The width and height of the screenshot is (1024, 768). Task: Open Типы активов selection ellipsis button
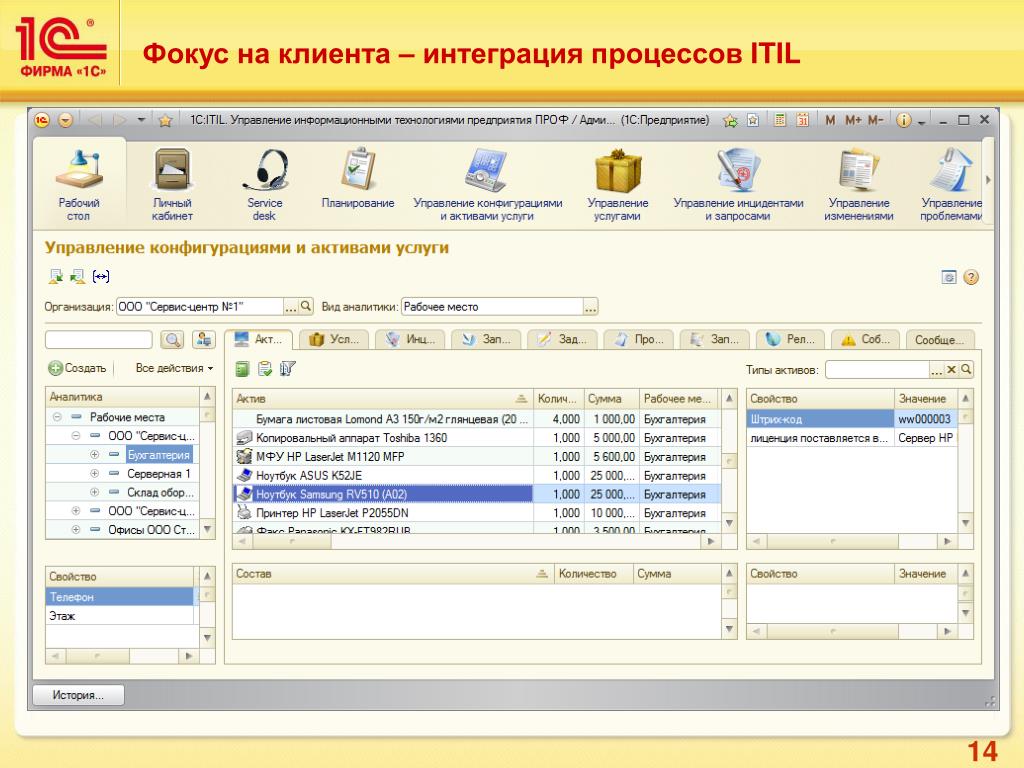pyautogui.click(x=936, y=370)
